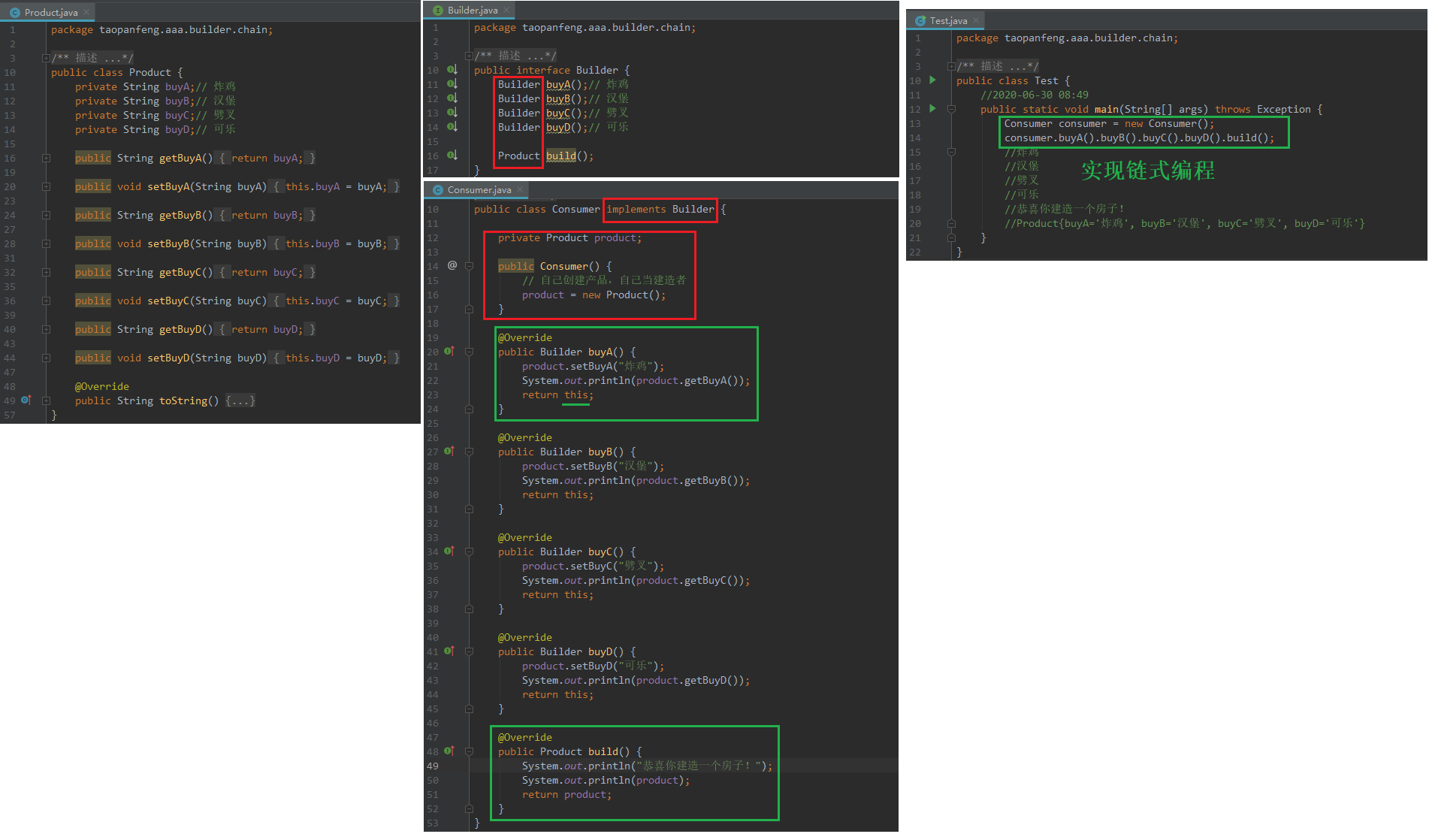Click implements marker beside Consumer buyA() method
Screen dimensions: 1438x840
click(x=449, y=351)
